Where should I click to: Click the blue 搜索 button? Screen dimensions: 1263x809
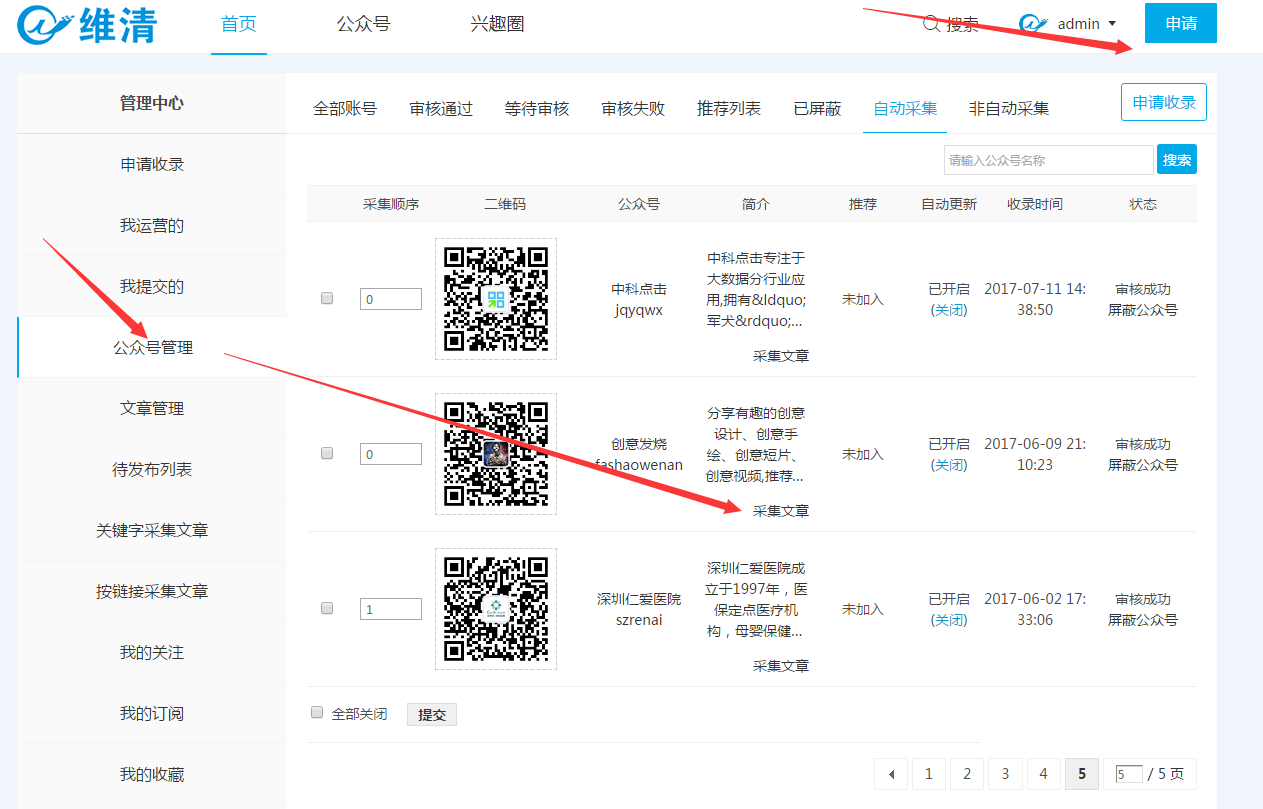(1177, 160)
